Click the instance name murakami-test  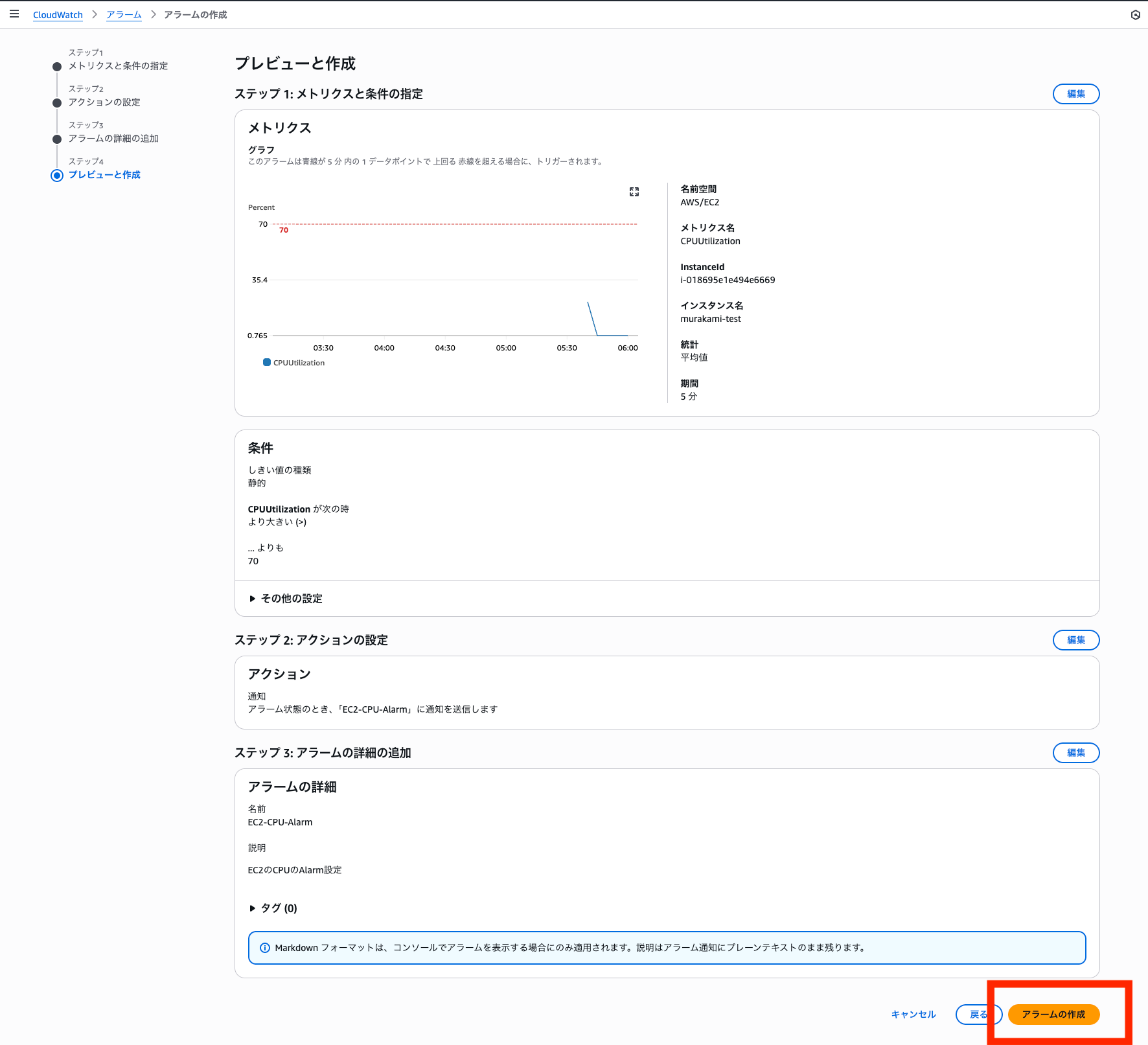point(711,319)
